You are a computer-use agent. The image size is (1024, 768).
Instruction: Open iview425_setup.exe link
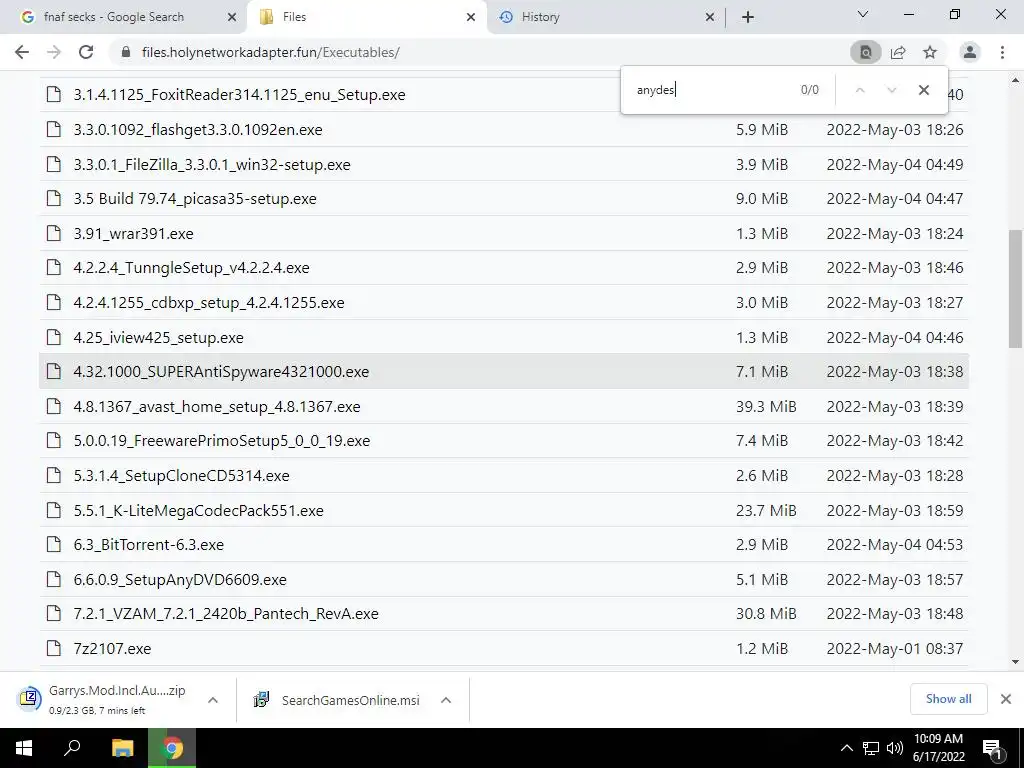tap(158, 338)
